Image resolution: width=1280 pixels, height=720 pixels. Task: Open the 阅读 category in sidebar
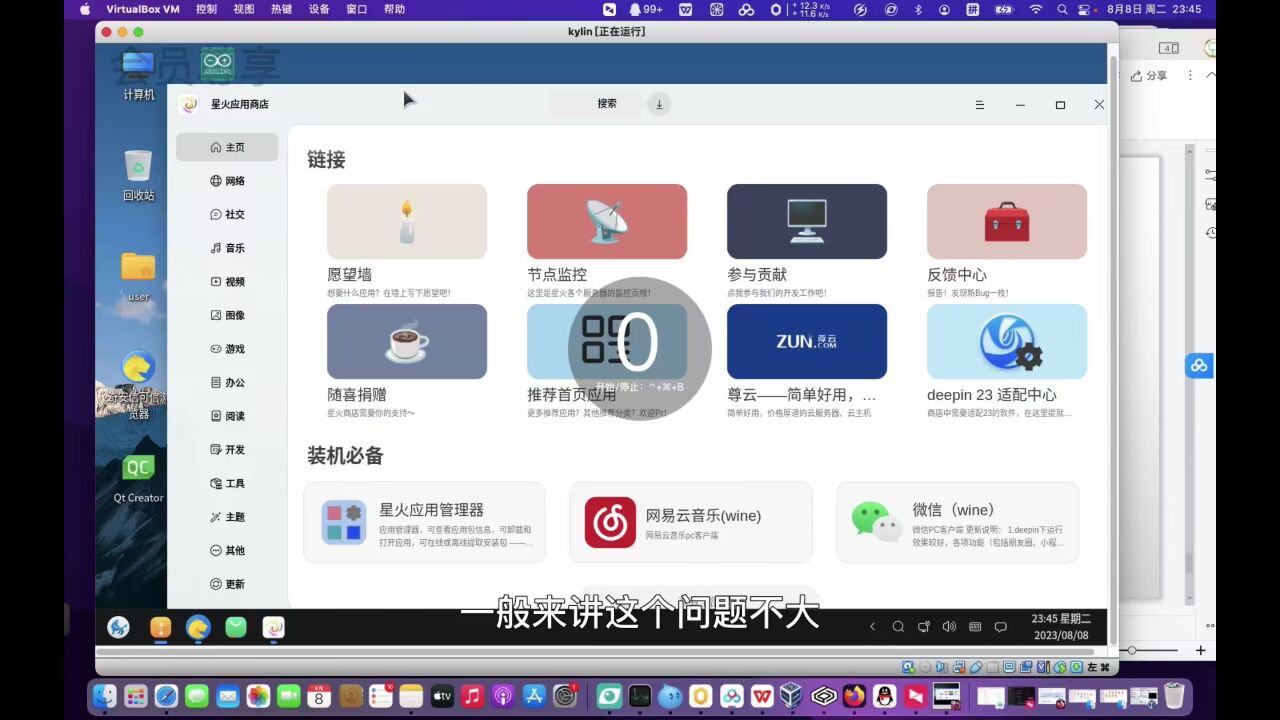pyautogui.click(x=227, y=416)
